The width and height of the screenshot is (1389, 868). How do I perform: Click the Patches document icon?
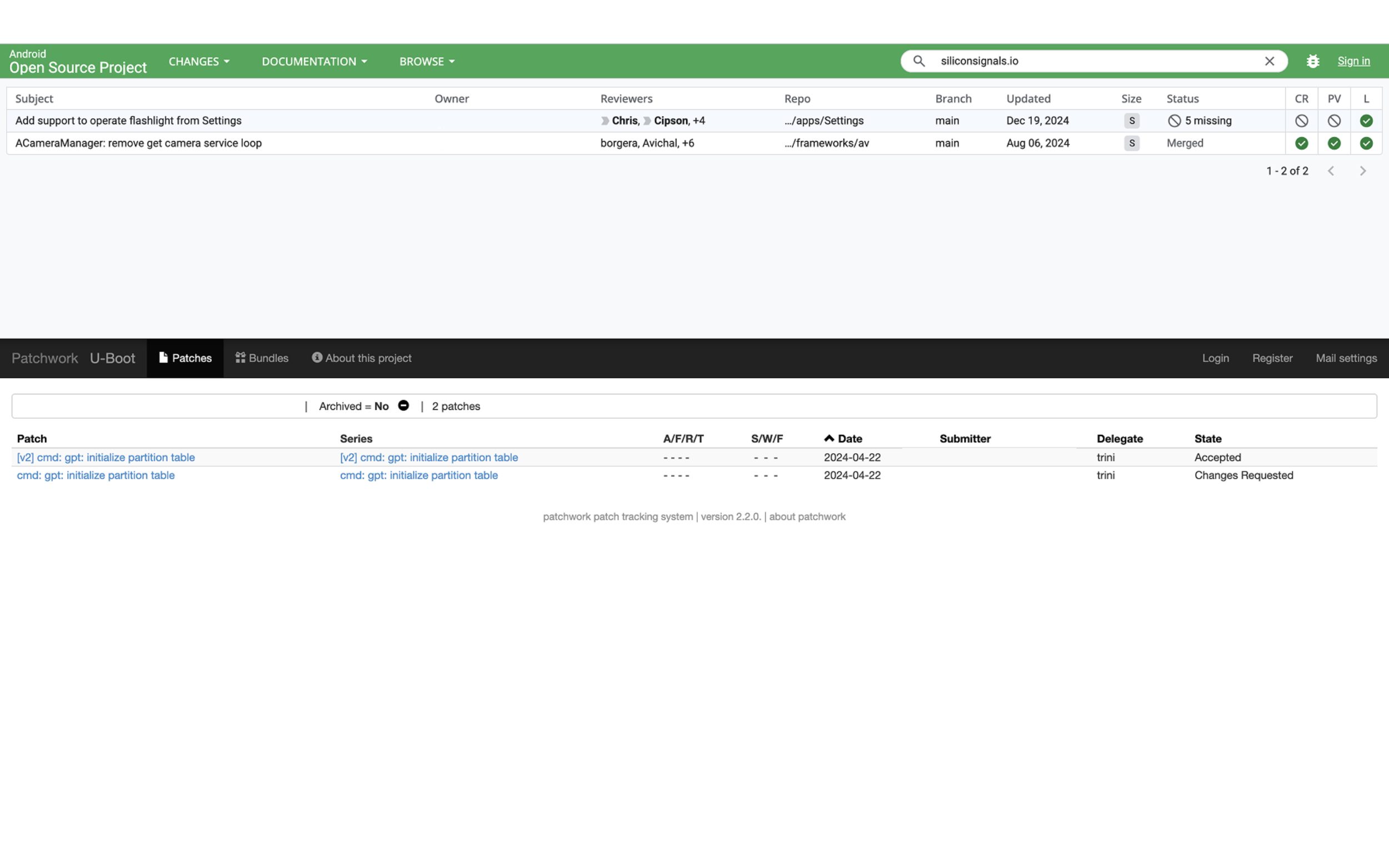tap(163, 358)
